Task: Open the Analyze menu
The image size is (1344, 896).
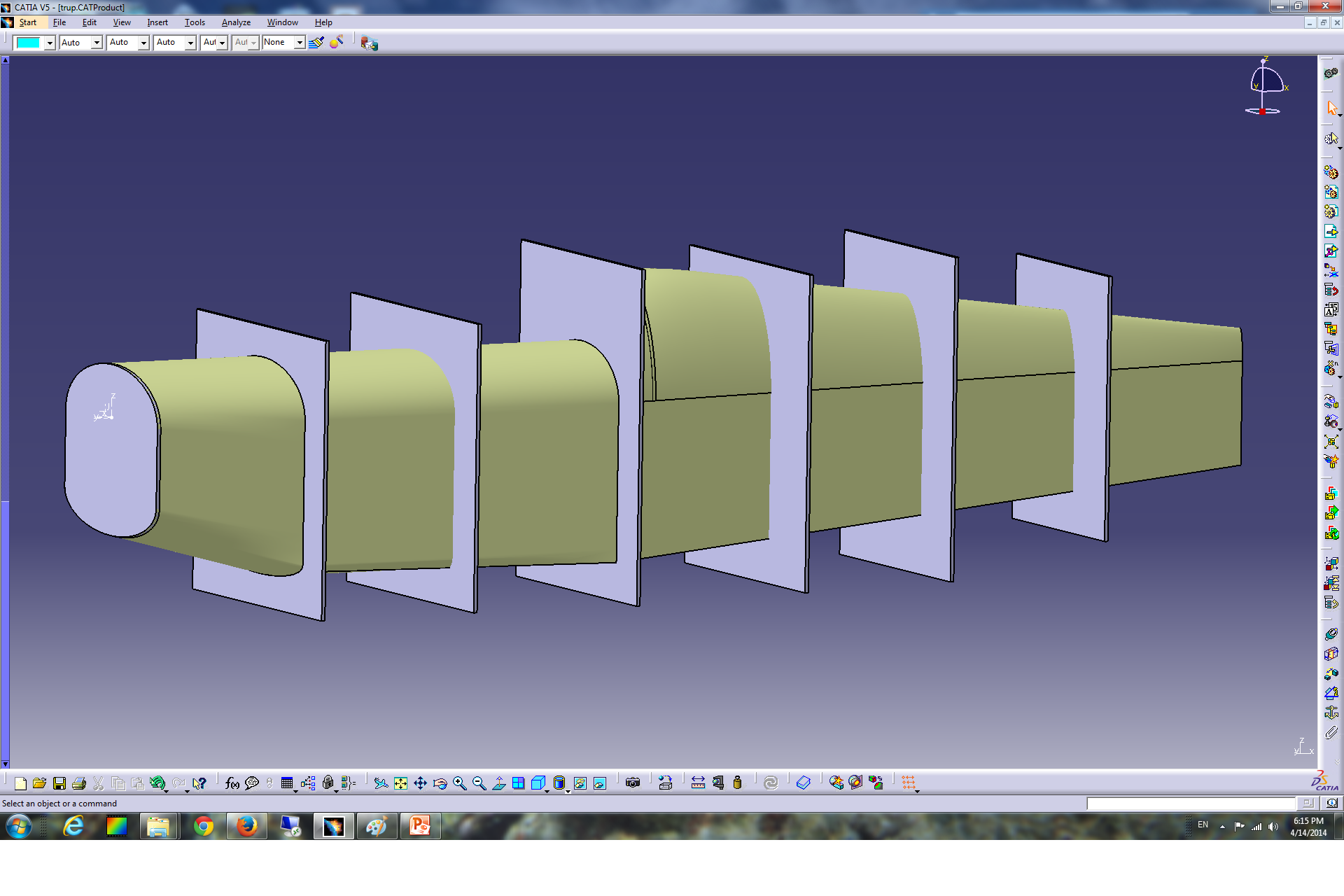Action: tap(236, 22)
